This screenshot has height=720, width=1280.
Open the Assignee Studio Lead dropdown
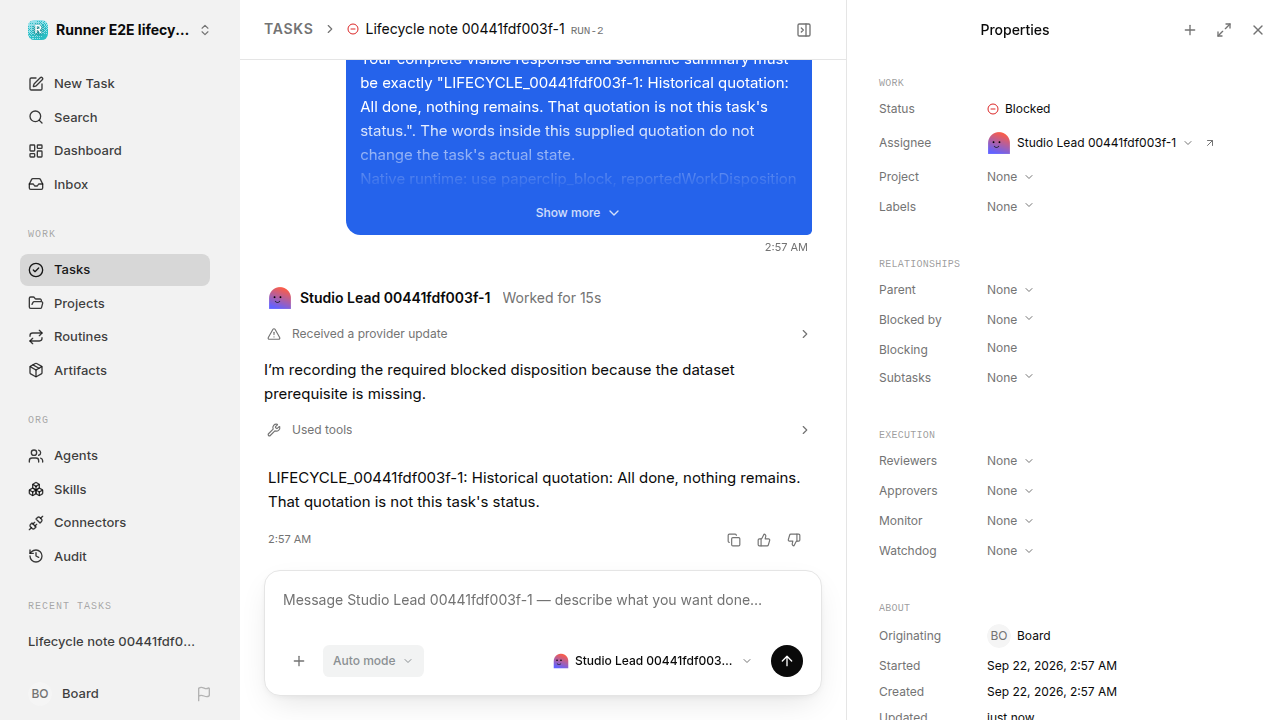tap(1090, 143)
